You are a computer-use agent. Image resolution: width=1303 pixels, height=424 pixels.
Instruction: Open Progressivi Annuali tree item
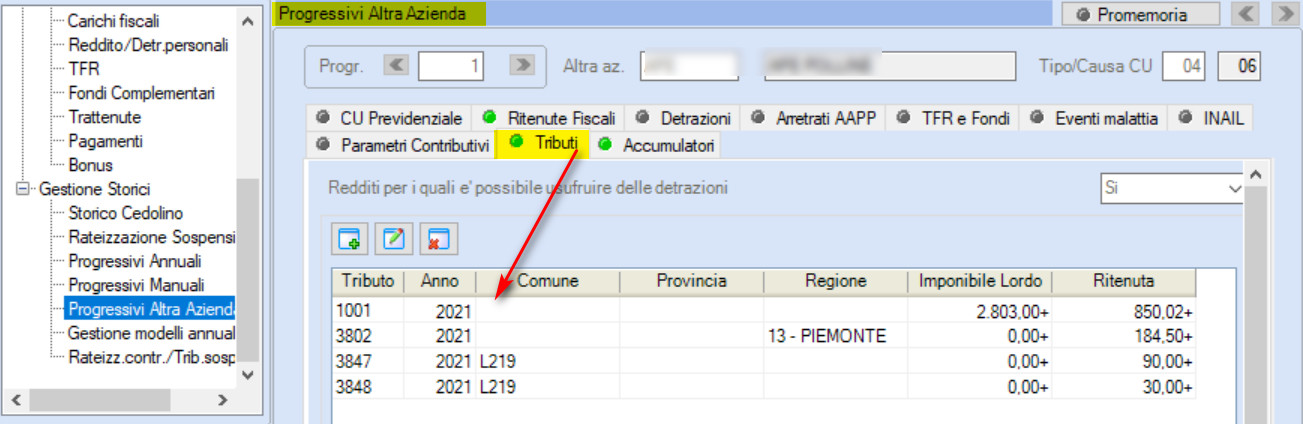point(135,261)
